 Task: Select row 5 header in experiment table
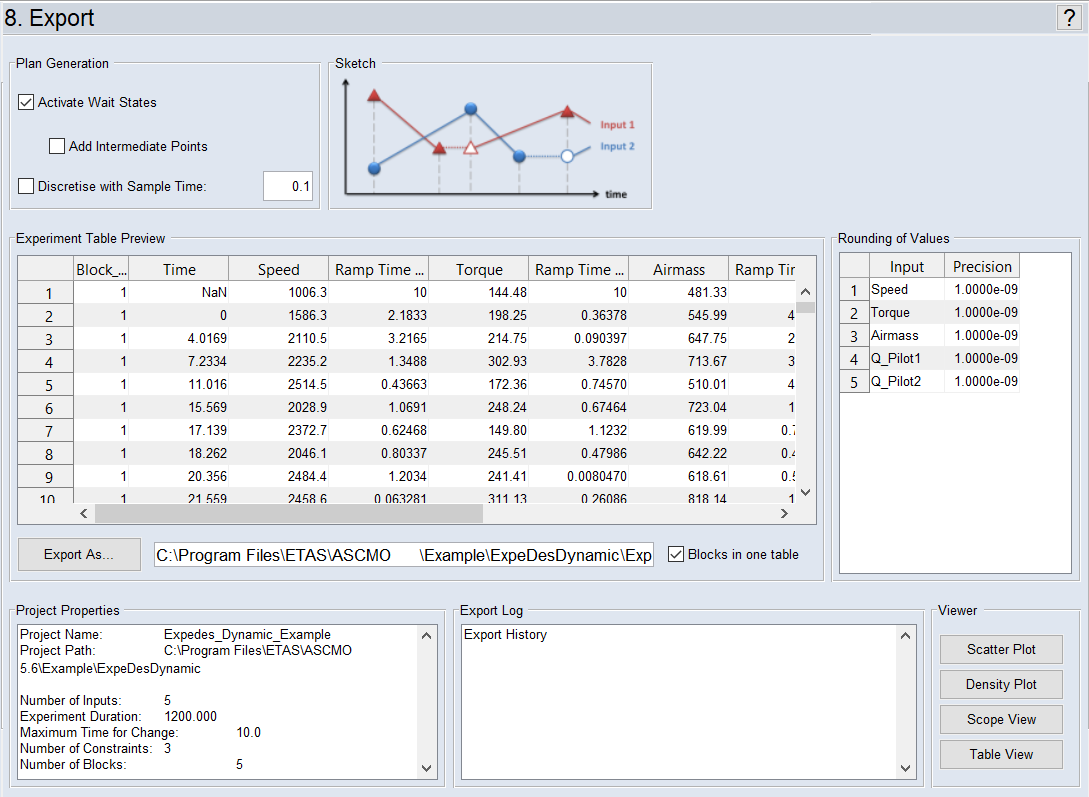coord(45,385)
